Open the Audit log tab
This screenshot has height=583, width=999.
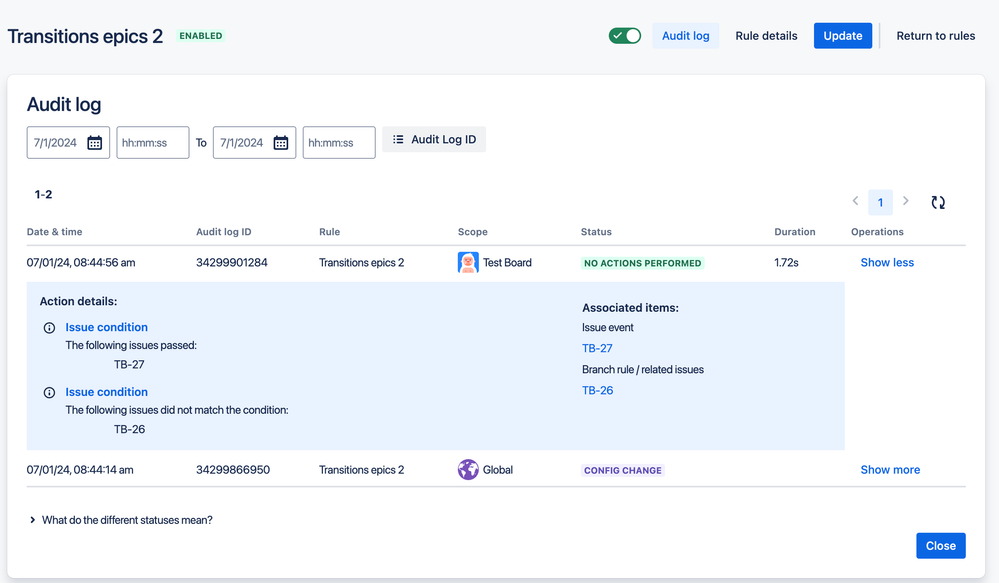tap(686, 36)
